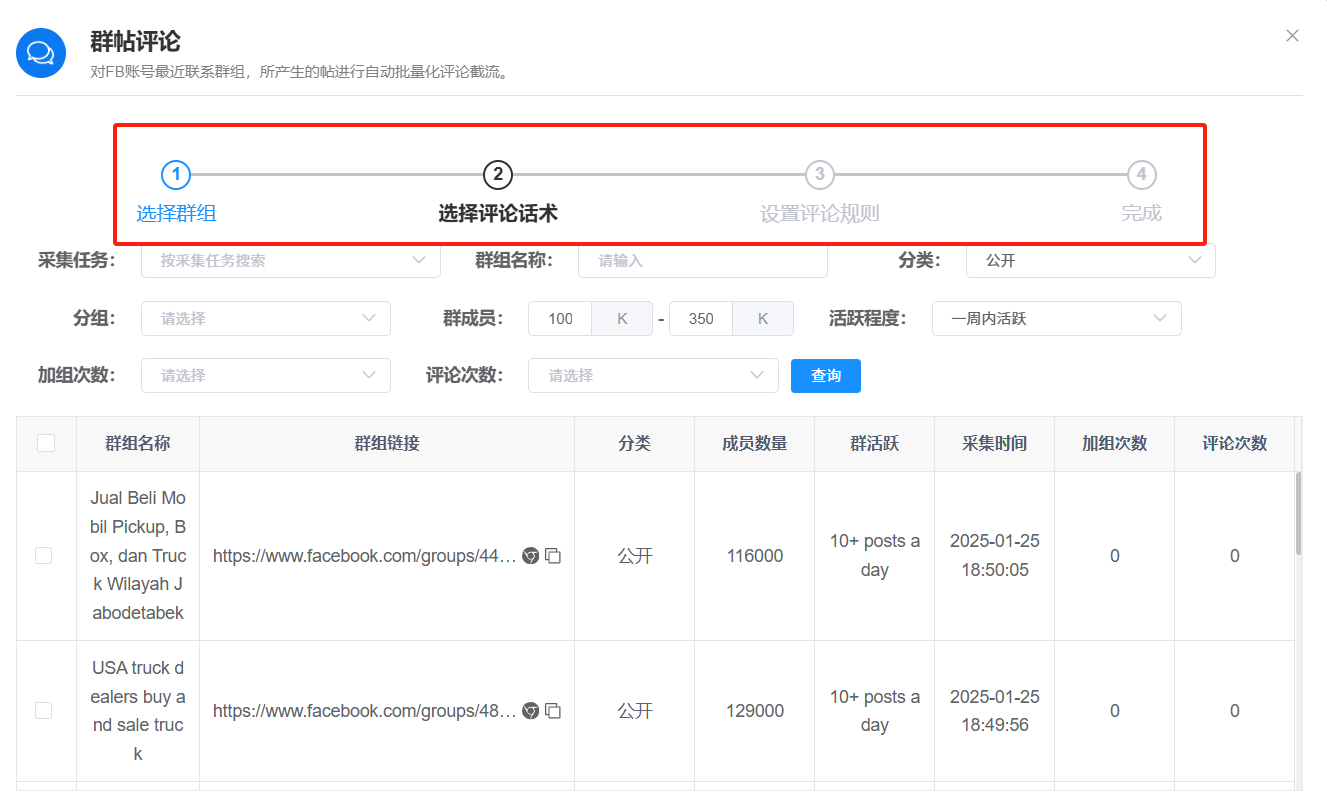Click the 成员数量 column header

[755, 443]
